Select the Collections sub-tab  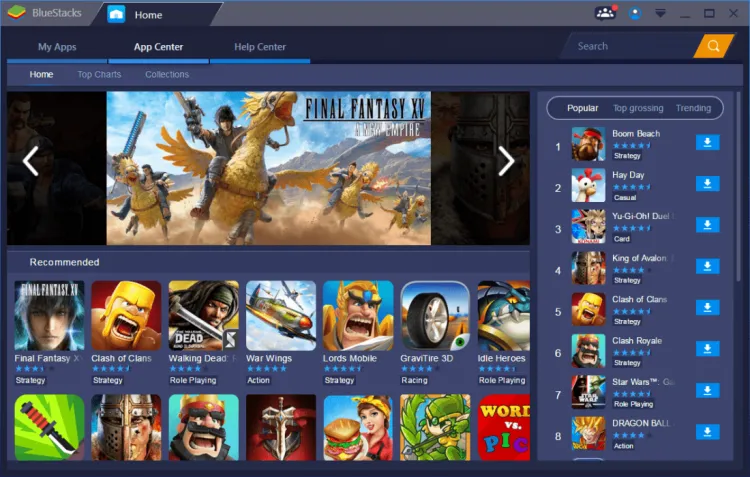(x=167, y=75)
